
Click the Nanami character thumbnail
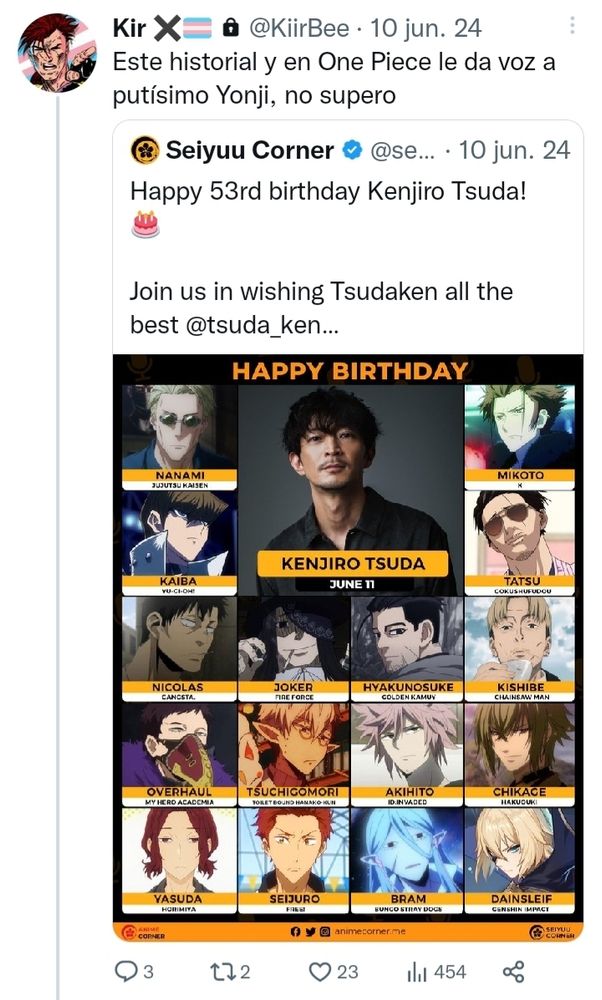click(179, 428)
